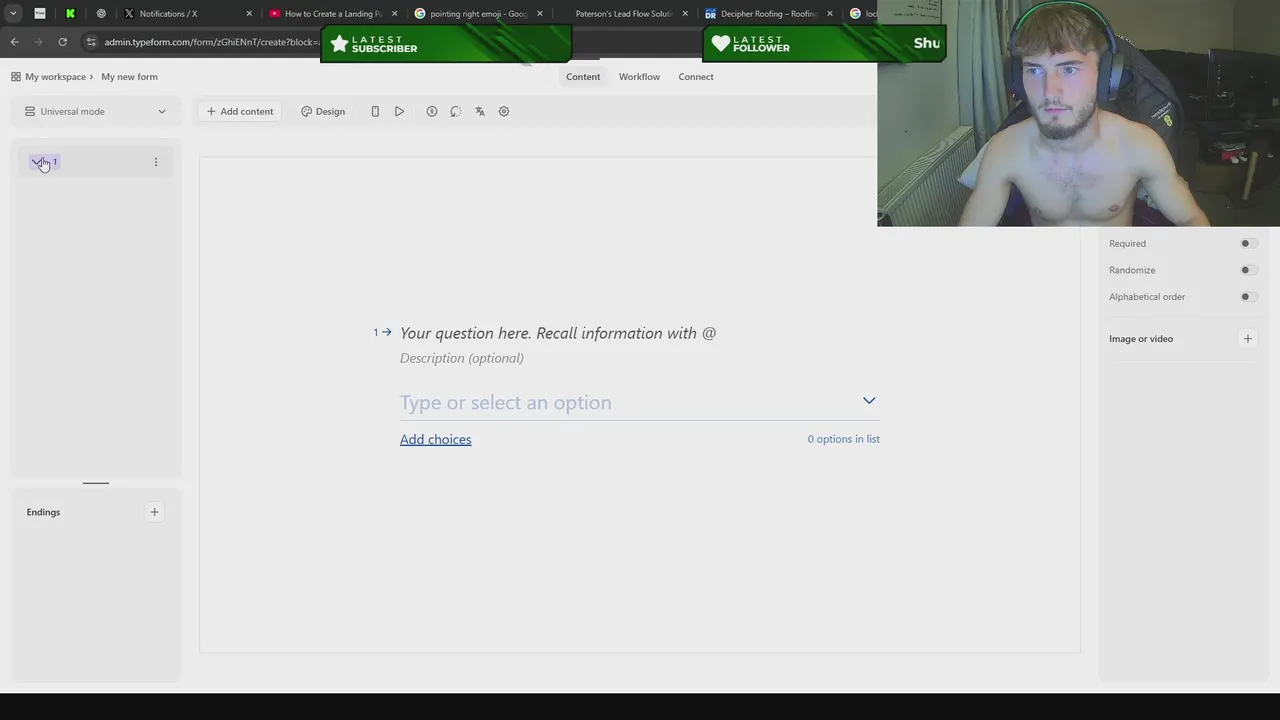Switch to the first pinned browser tab
The width and height of the screenshot is (1280, 720).
point(40,14)
